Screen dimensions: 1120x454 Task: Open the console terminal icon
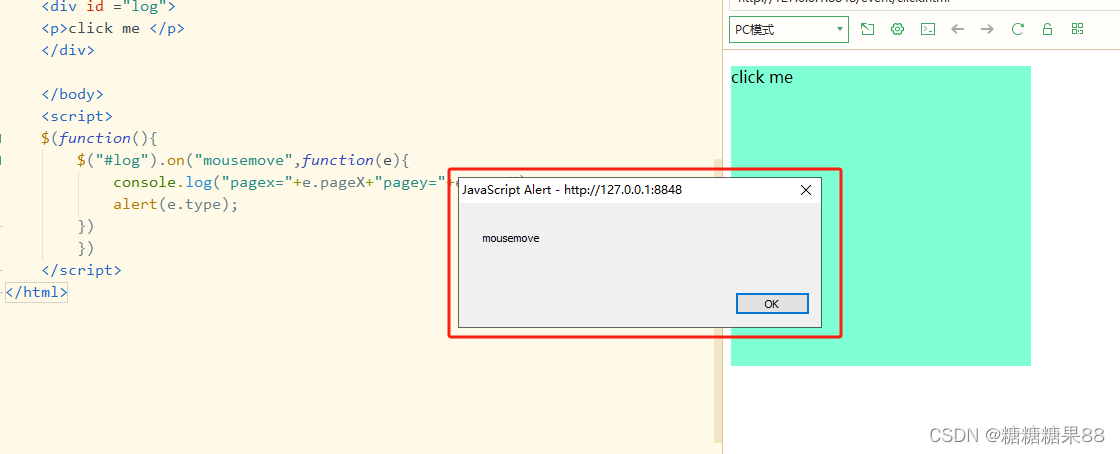(x=927, y=29)
